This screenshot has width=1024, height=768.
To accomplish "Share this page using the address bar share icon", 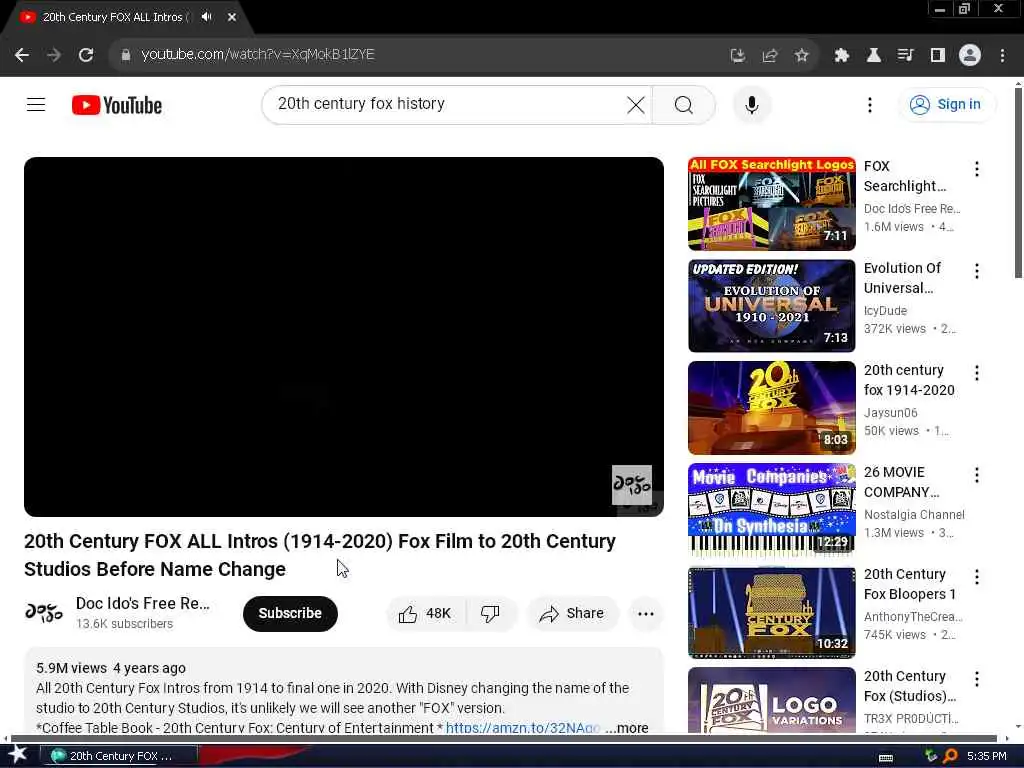I will [769, 56].
